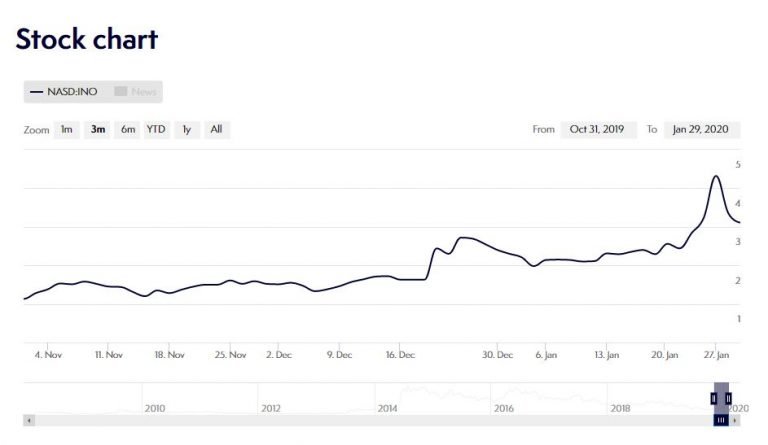Click the price peak near 27 Jan
Viewport: 768px width, 445px height.
point(715,177)
